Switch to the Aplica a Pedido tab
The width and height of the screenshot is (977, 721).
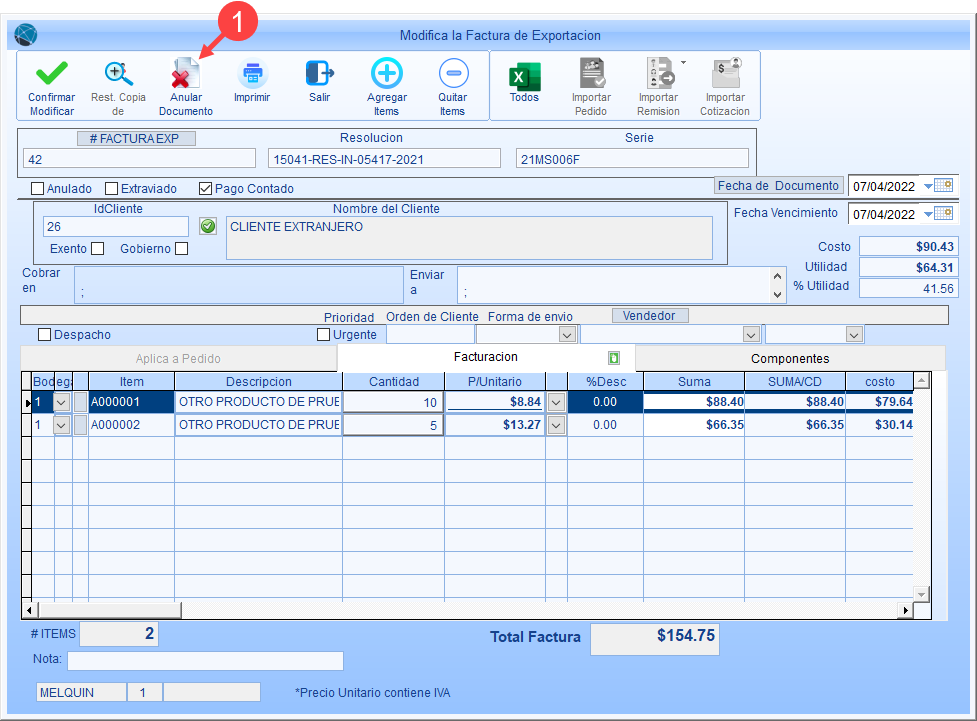tap(178, 358)
